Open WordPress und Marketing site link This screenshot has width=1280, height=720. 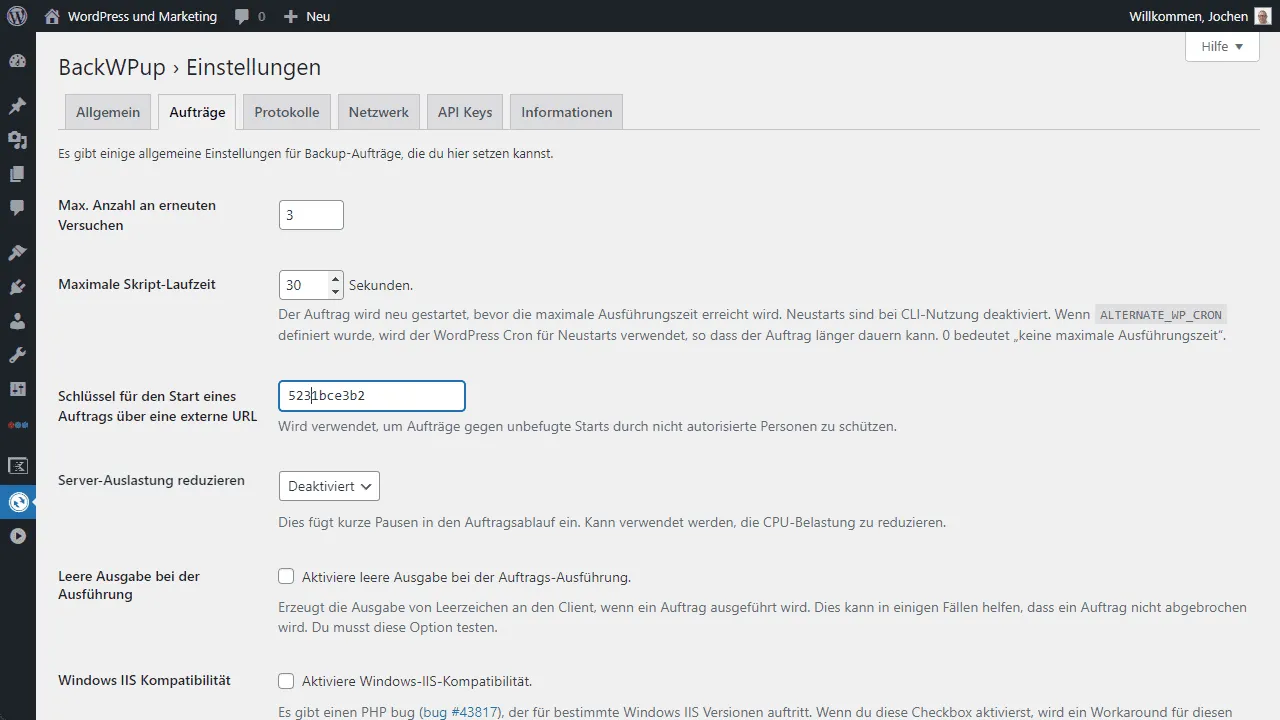(x=142, y=16)
